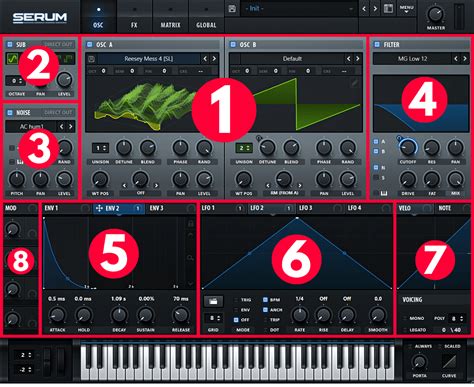Select the ENV 3 tab

tap(171, 208)
